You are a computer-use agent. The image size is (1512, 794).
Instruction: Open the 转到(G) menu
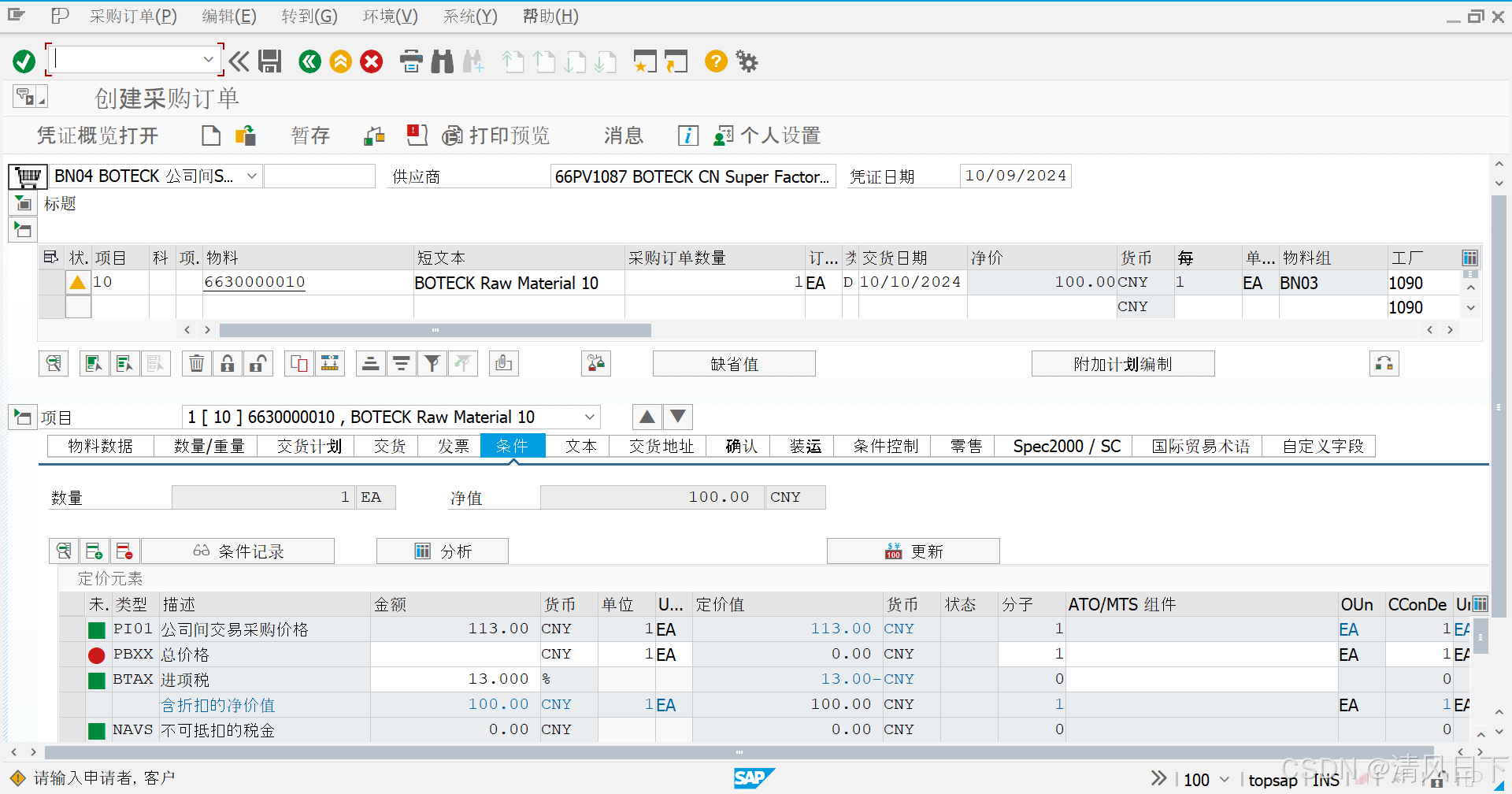pos(309,16)
